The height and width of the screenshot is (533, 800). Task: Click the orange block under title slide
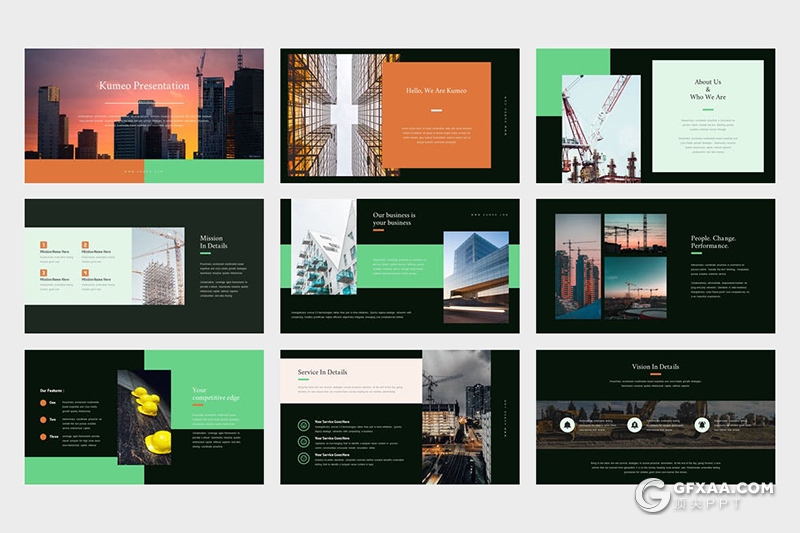(x=84, y=172)
